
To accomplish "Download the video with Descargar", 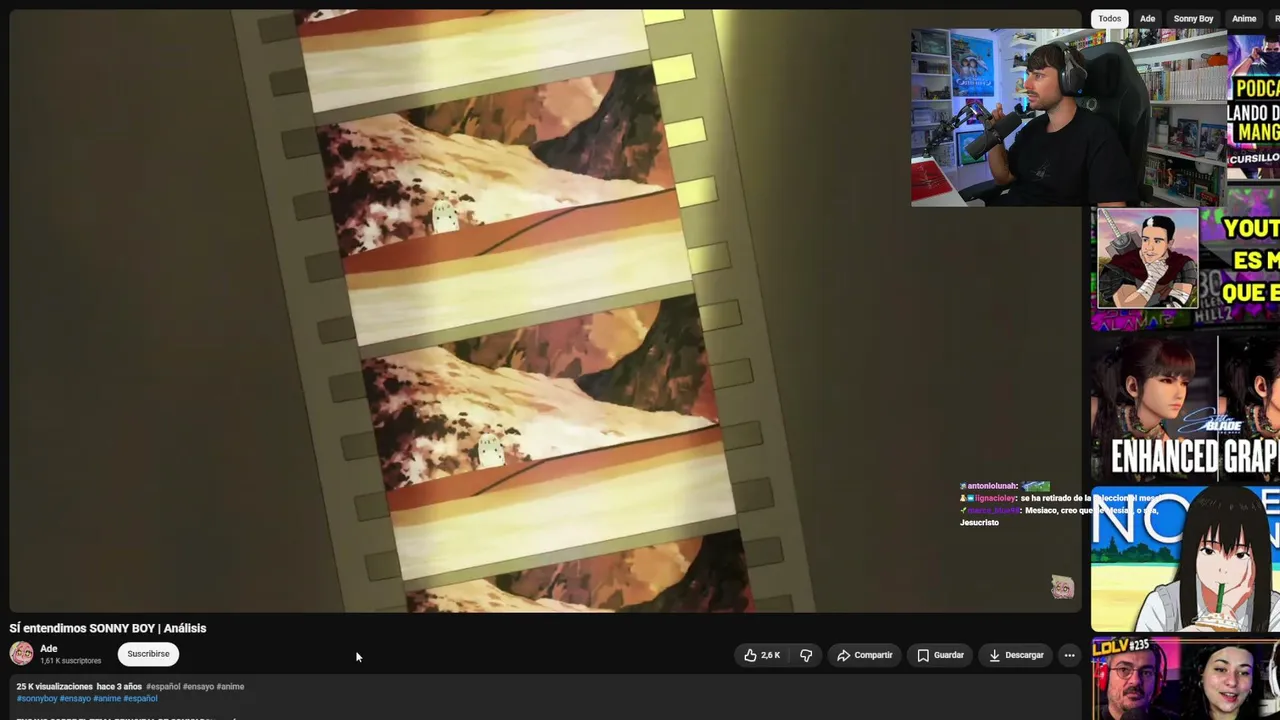I will coord(1015,655).
